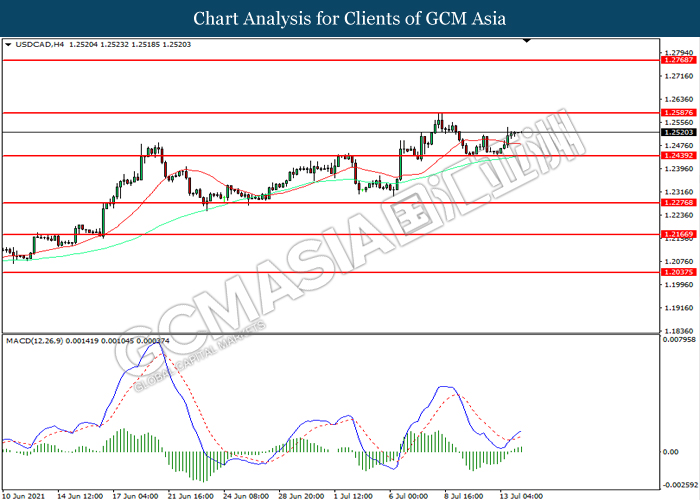This screenshot has width=700, height=500.
Task: Click the 24 Jun 08:00 time label
Action: (x=246, y=496)
